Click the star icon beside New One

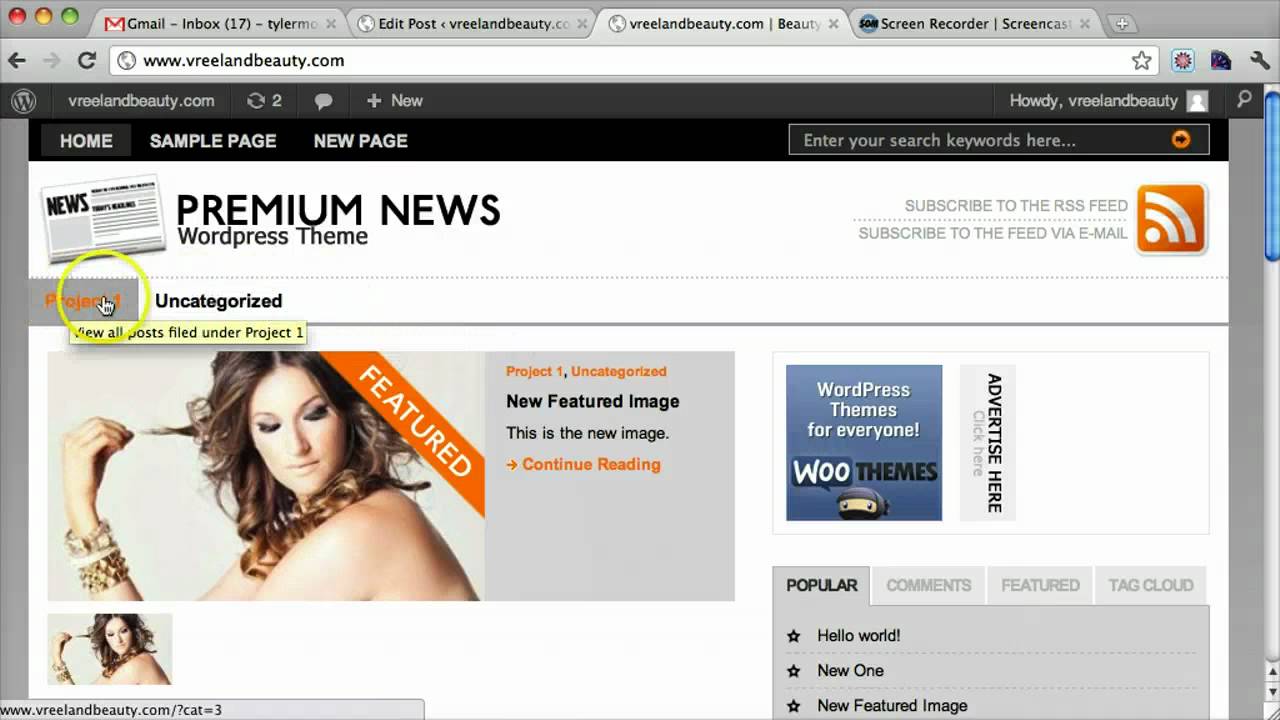[794, 671]
